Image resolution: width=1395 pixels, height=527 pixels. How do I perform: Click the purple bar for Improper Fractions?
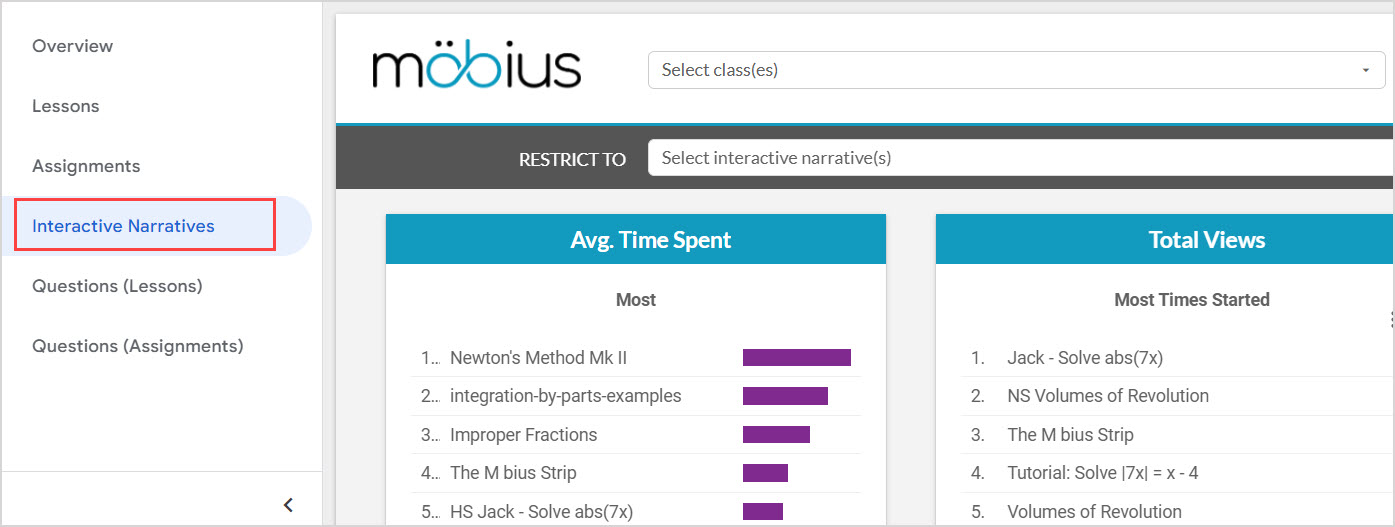click(776, 435)
